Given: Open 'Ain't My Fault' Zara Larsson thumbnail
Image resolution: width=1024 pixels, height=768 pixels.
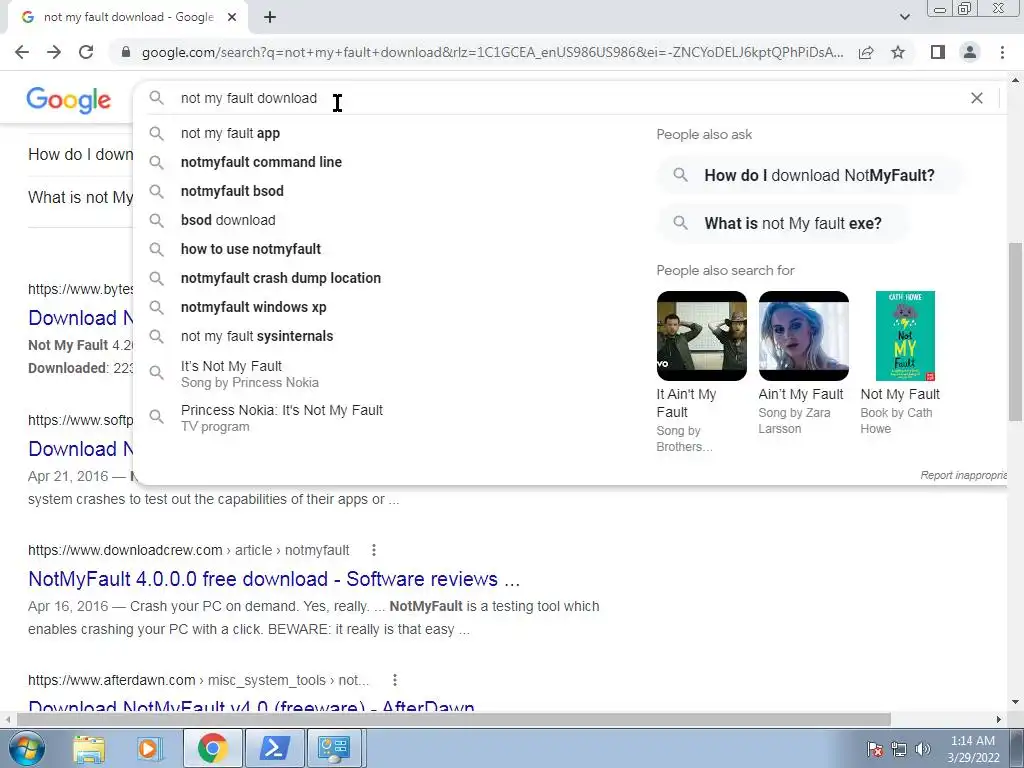Looking at the screenshot, I should 803,336.
